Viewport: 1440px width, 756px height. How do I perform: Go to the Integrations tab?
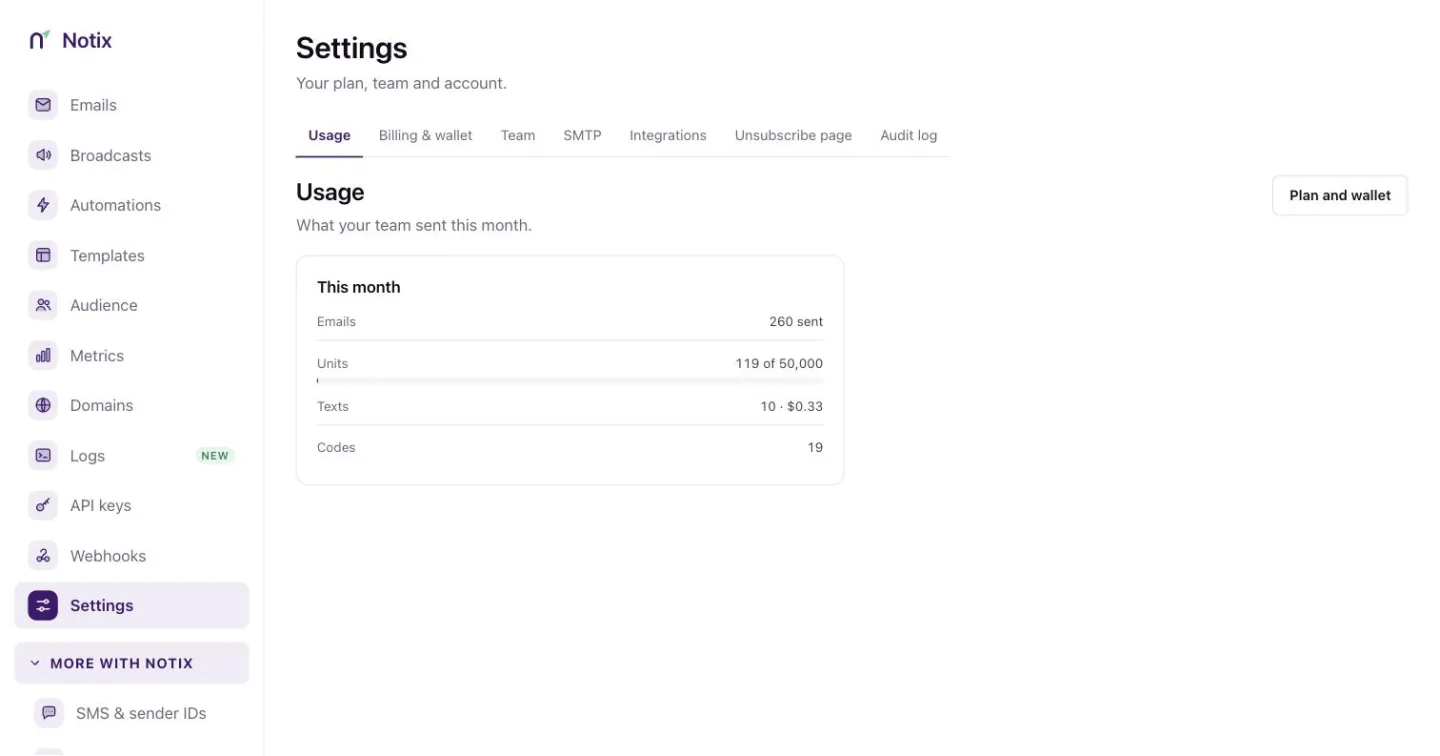point(668,135)
